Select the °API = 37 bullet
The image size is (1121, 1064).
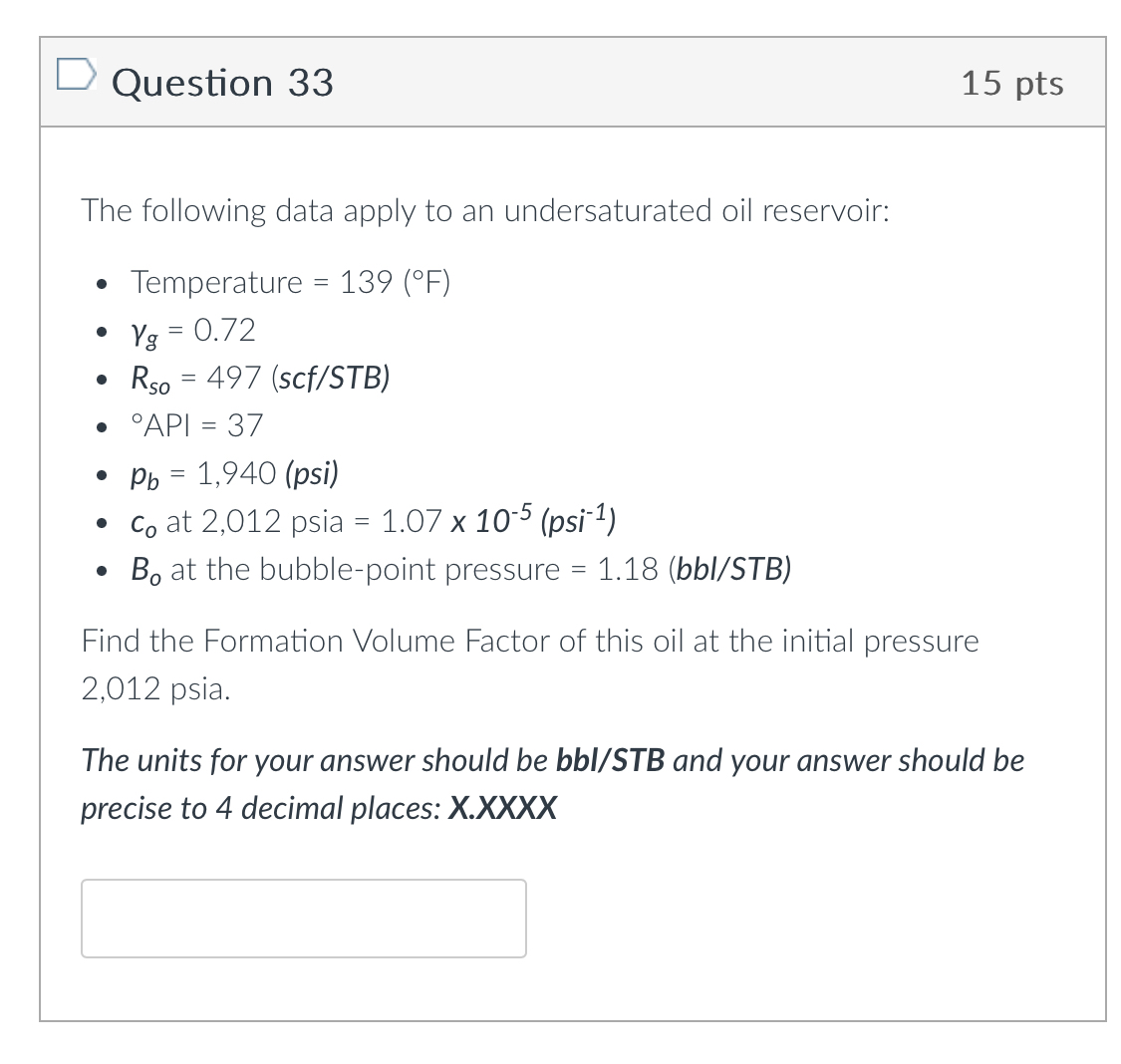195,425
